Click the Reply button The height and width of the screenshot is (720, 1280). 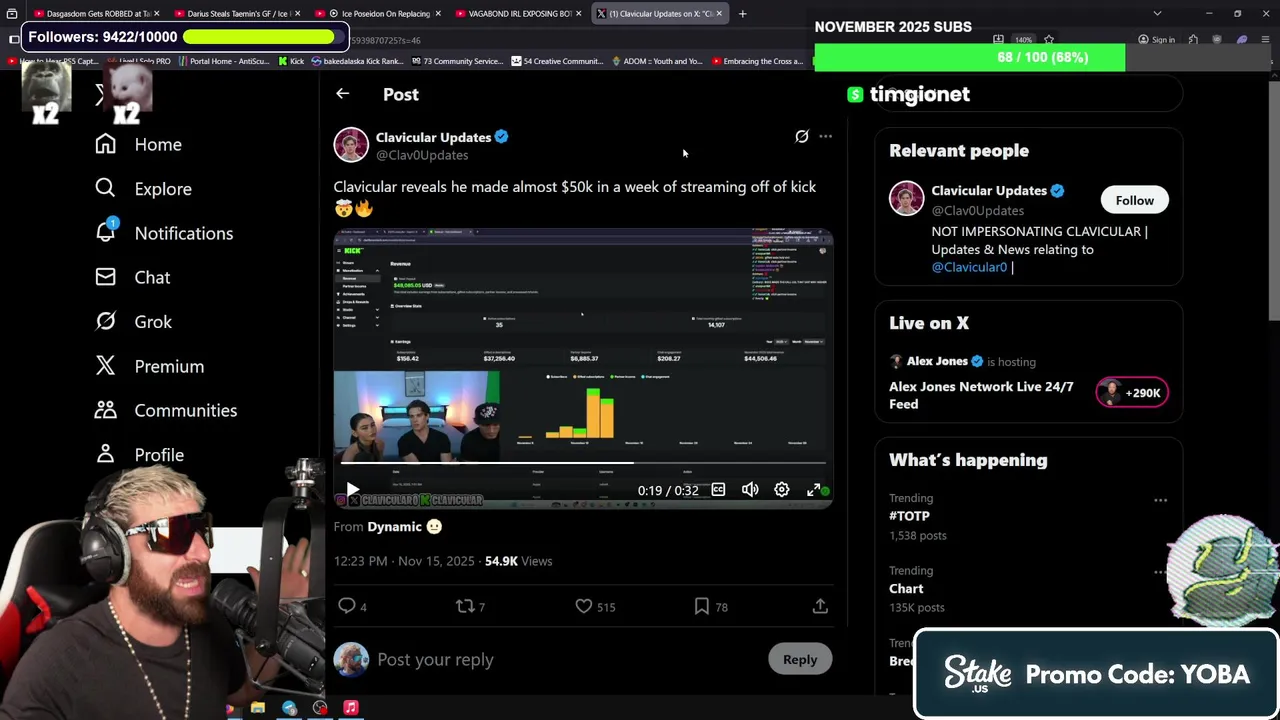tap(800, 660)
